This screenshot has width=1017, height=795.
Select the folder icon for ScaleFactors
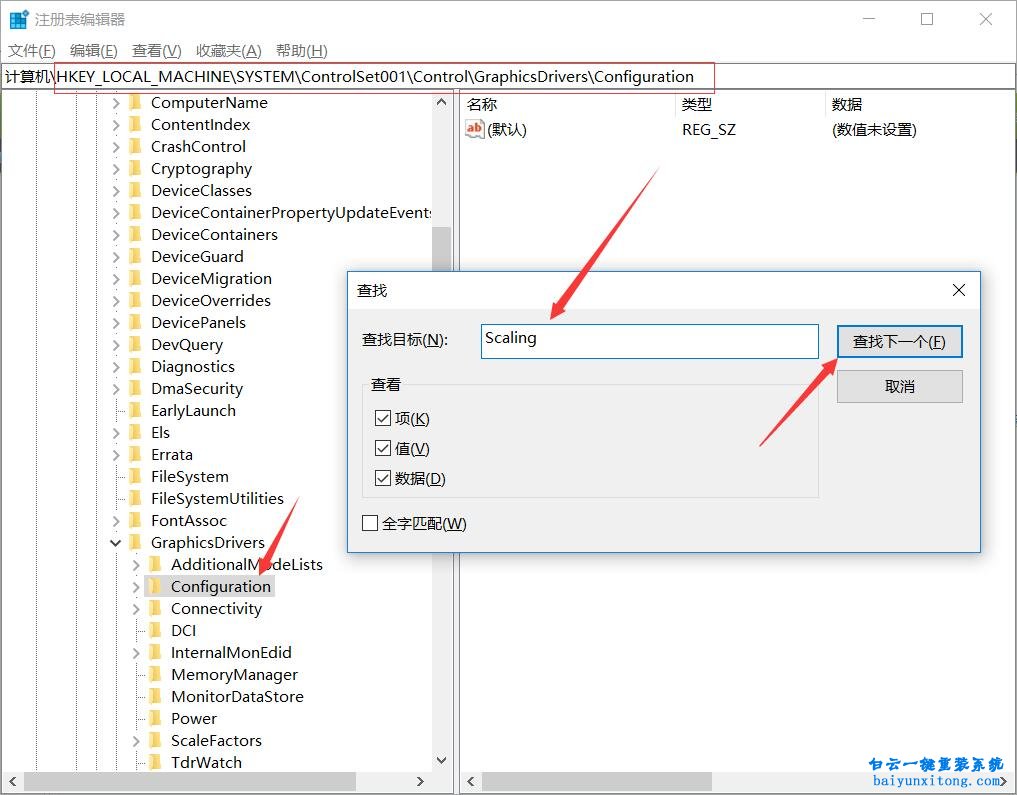pos(155,741)
